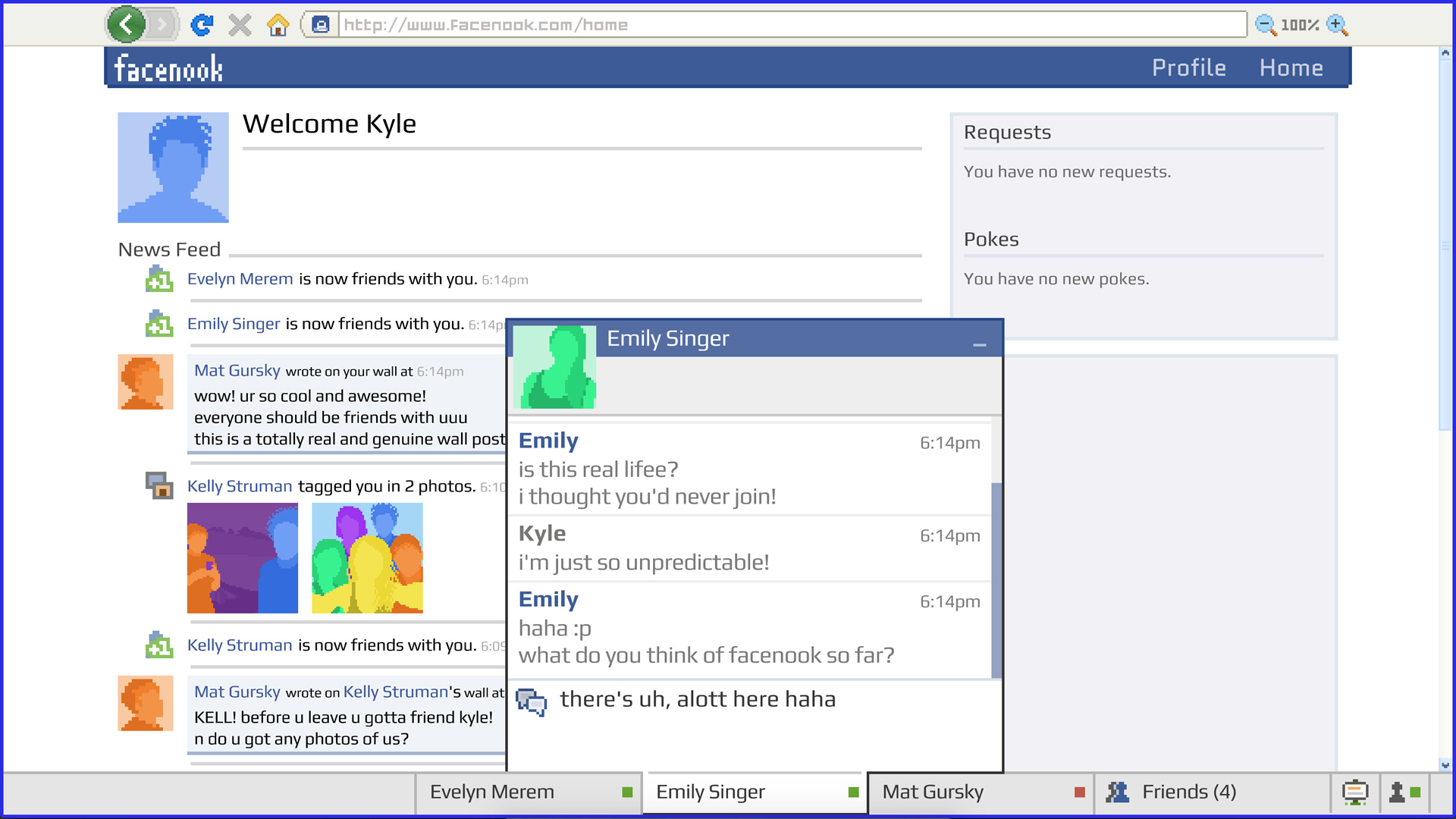Click the Home navigation link

pyautogui.click(x=1294, y=68)
